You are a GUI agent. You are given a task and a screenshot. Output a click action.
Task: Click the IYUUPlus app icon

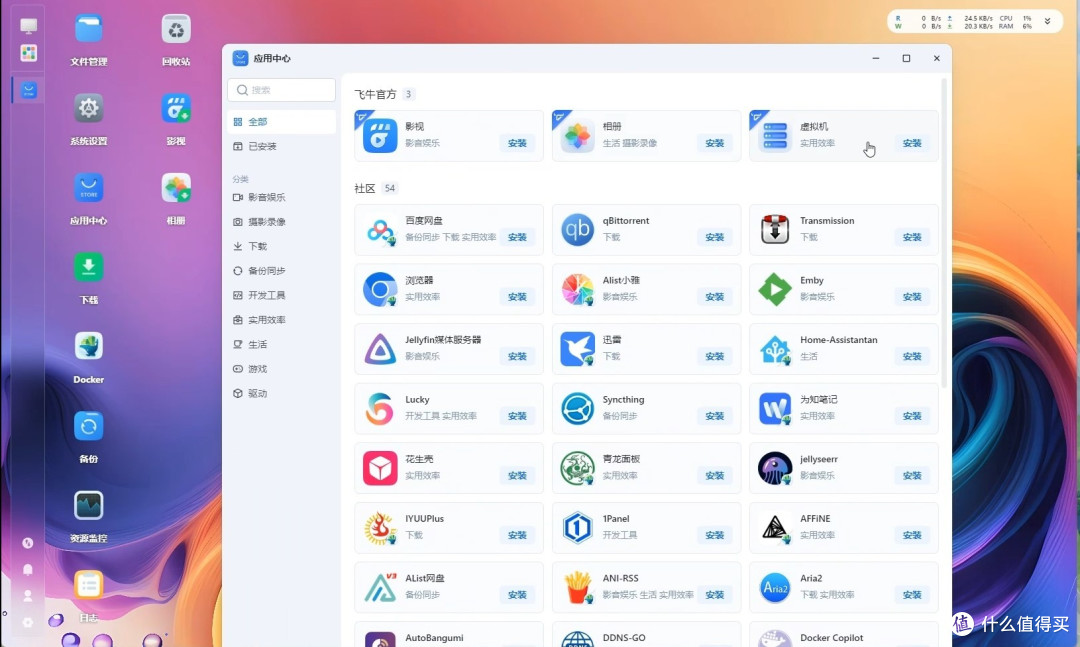[380, 528]
